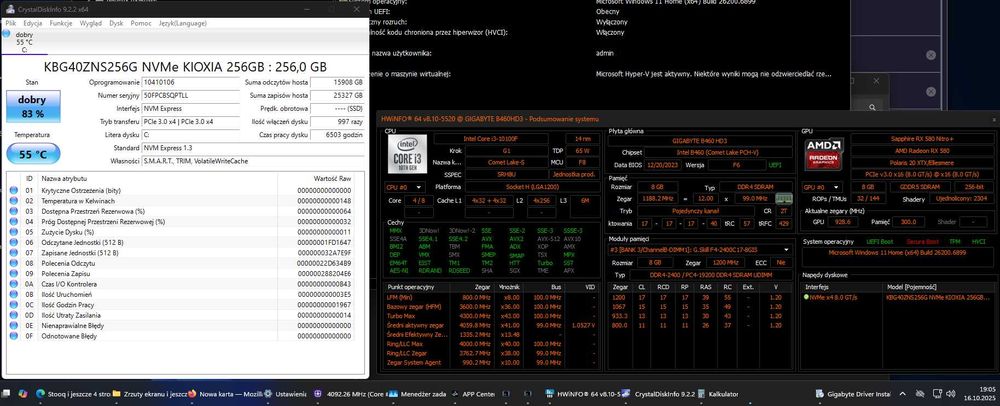Open APP Center from the taskbar
Image resolution: width=1000 pixels, height=406 pixels.
(473, 394)
